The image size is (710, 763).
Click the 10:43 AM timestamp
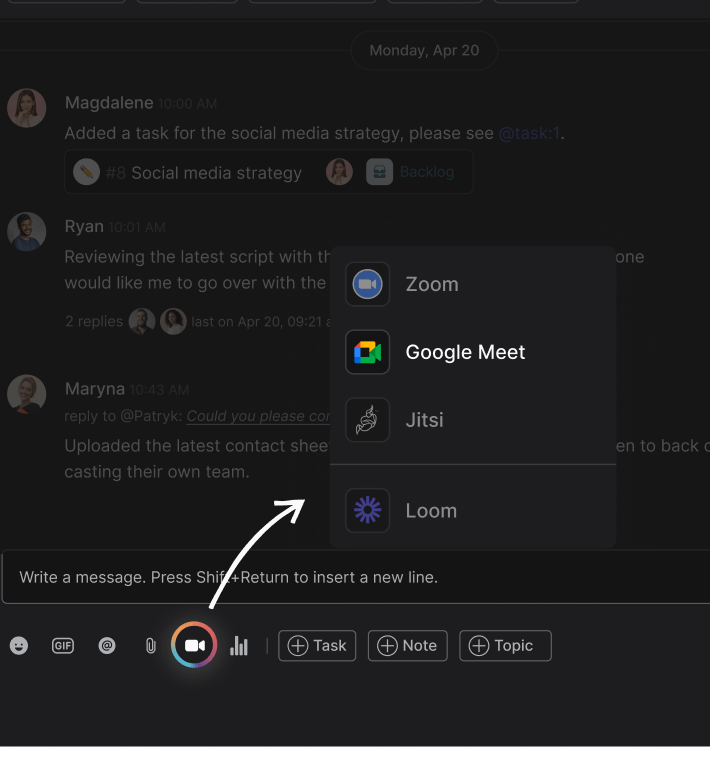click(x=159, y=390)
